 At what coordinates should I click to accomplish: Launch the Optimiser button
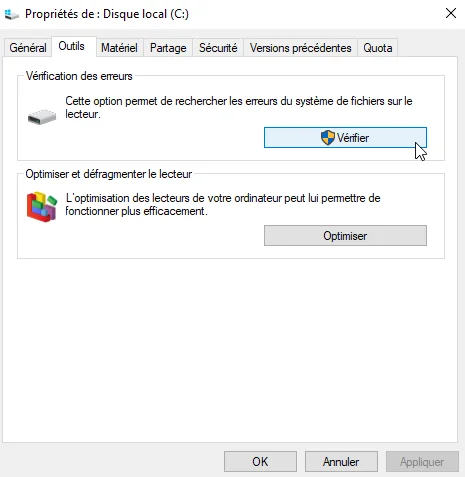click(x=345, y=236)
